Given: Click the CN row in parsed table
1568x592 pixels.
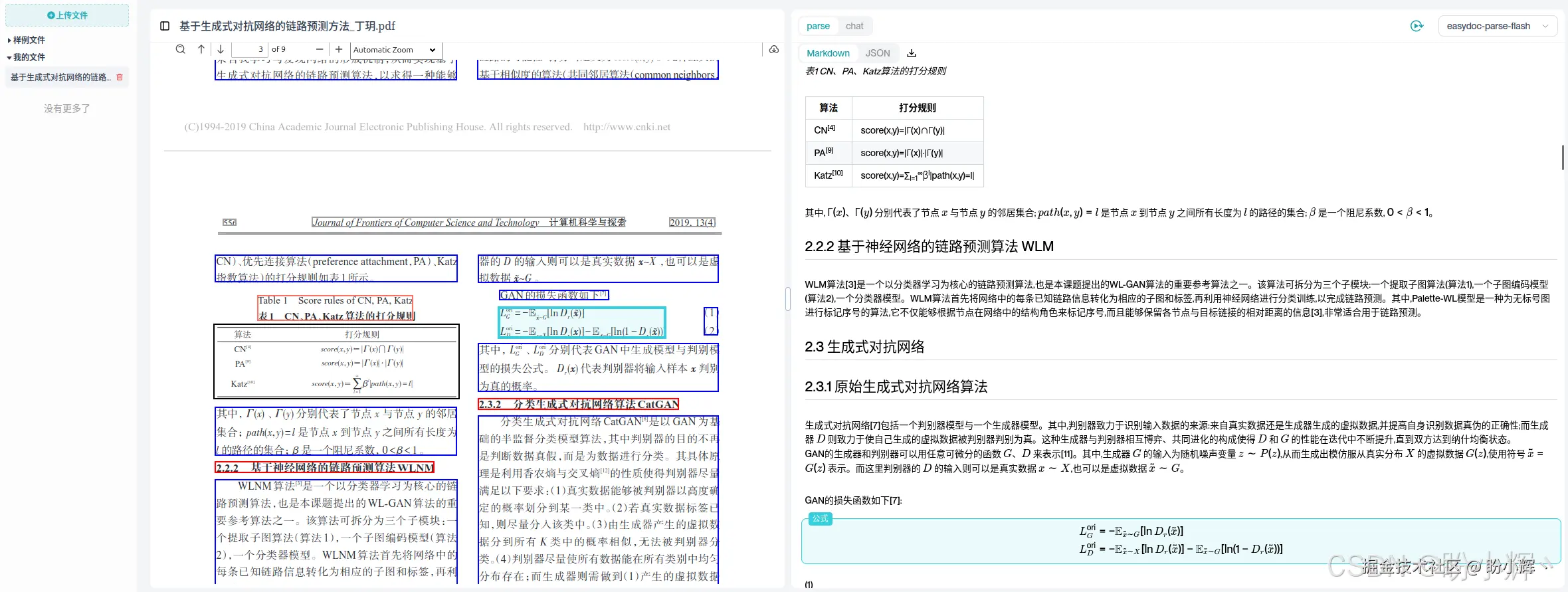Looking at the screenshot, I should [894, 130].
